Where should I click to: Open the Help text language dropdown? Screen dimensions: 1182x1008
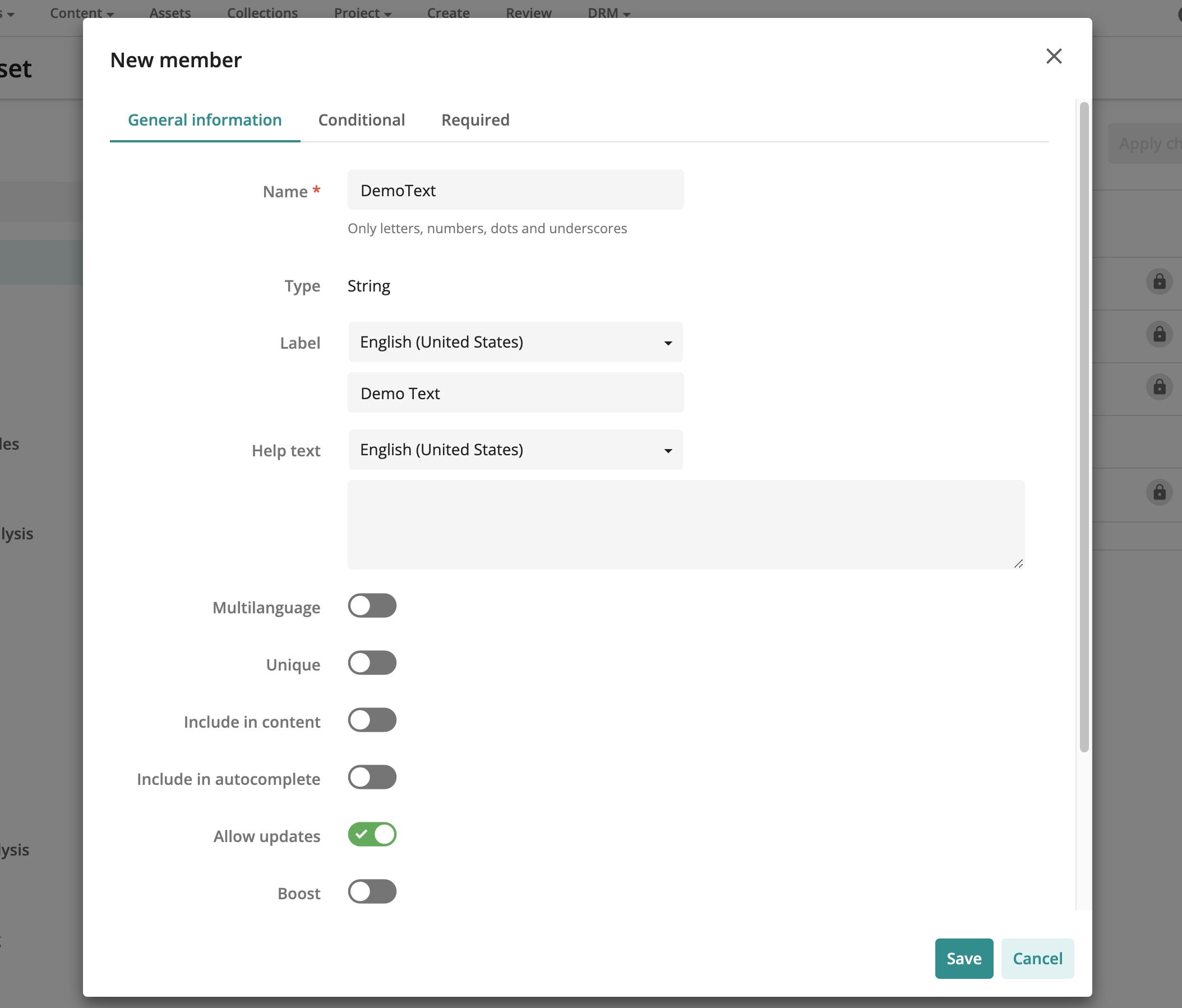pos(516,450)
